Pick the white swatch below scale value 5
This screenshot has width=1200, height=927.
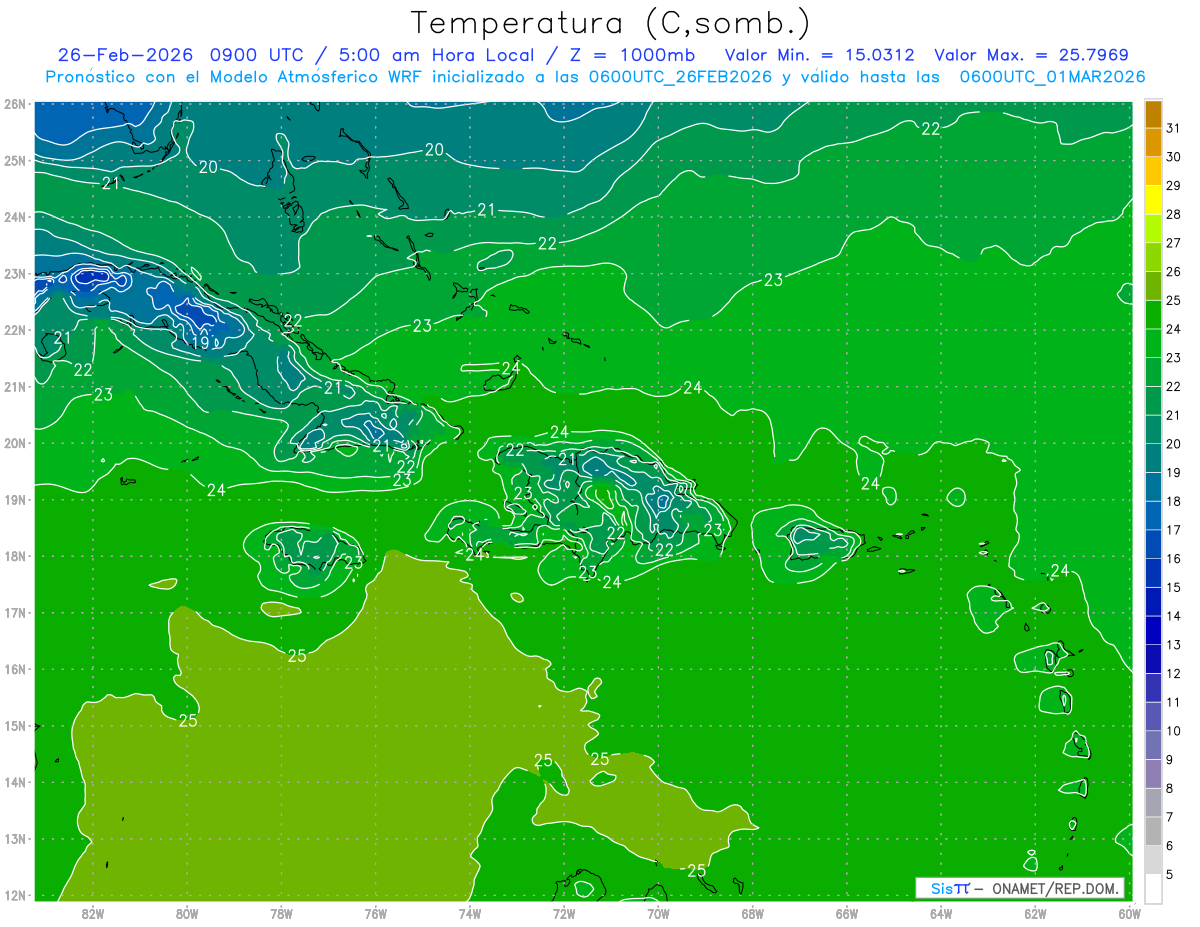pos(1154,888)
